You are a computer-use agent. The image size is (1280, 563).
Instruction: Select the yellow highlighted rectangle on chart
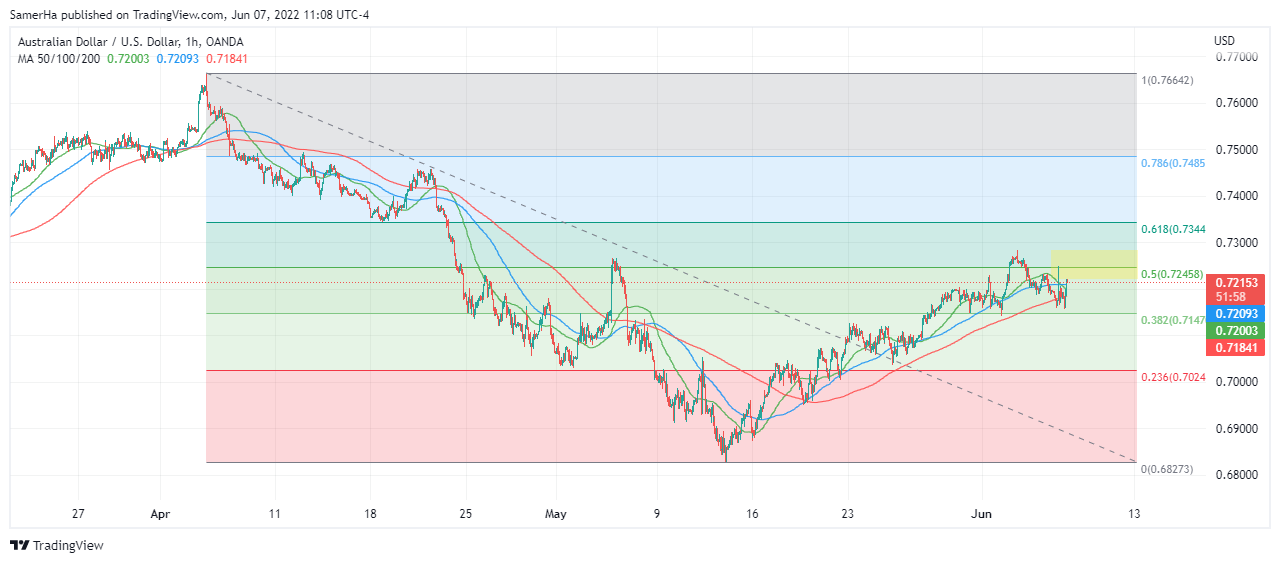(x=1093, y=264)
